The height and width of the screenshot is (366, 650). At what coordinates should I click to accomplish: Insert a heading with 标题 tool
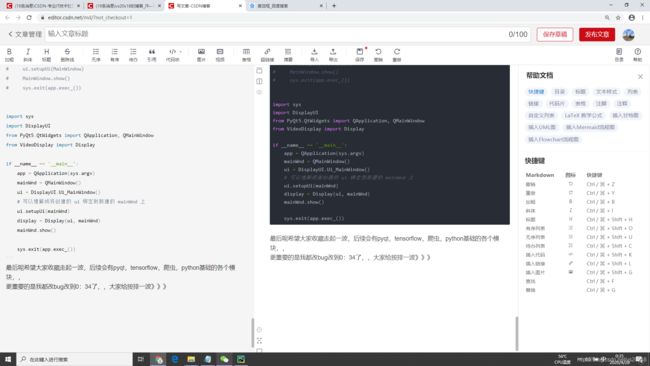click(46, 54)
